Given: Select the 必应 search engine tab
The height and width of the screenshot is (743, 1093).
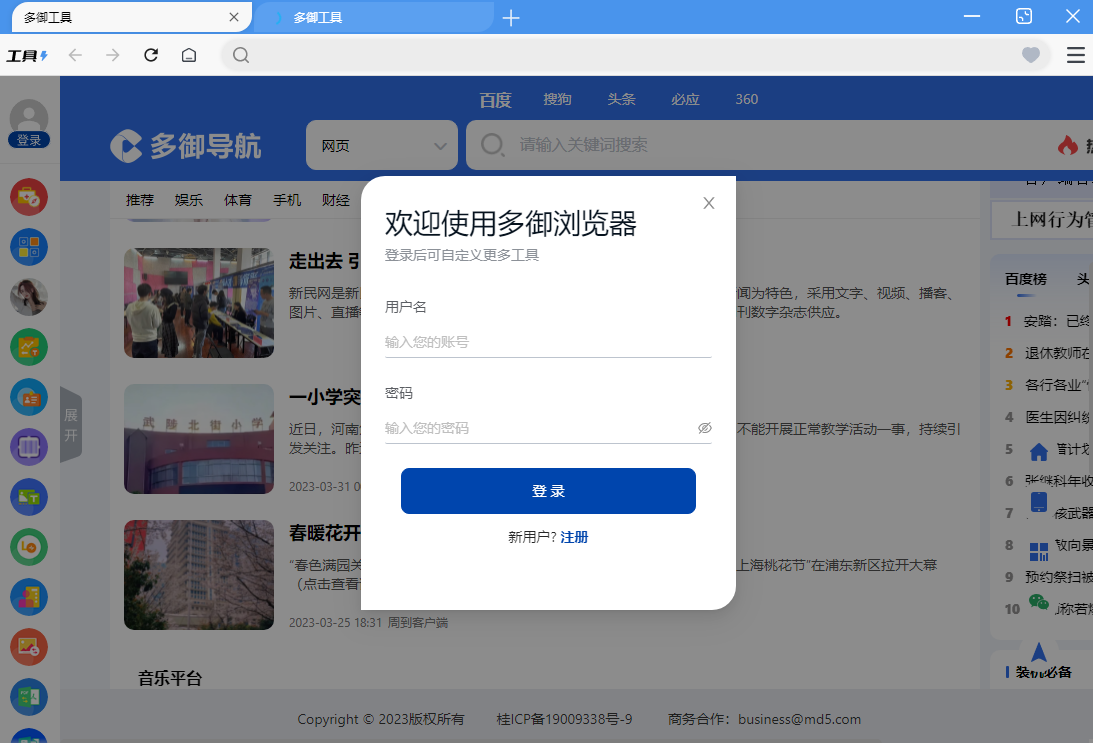Looking at the screenshot, I should click(x=685, y=99).
